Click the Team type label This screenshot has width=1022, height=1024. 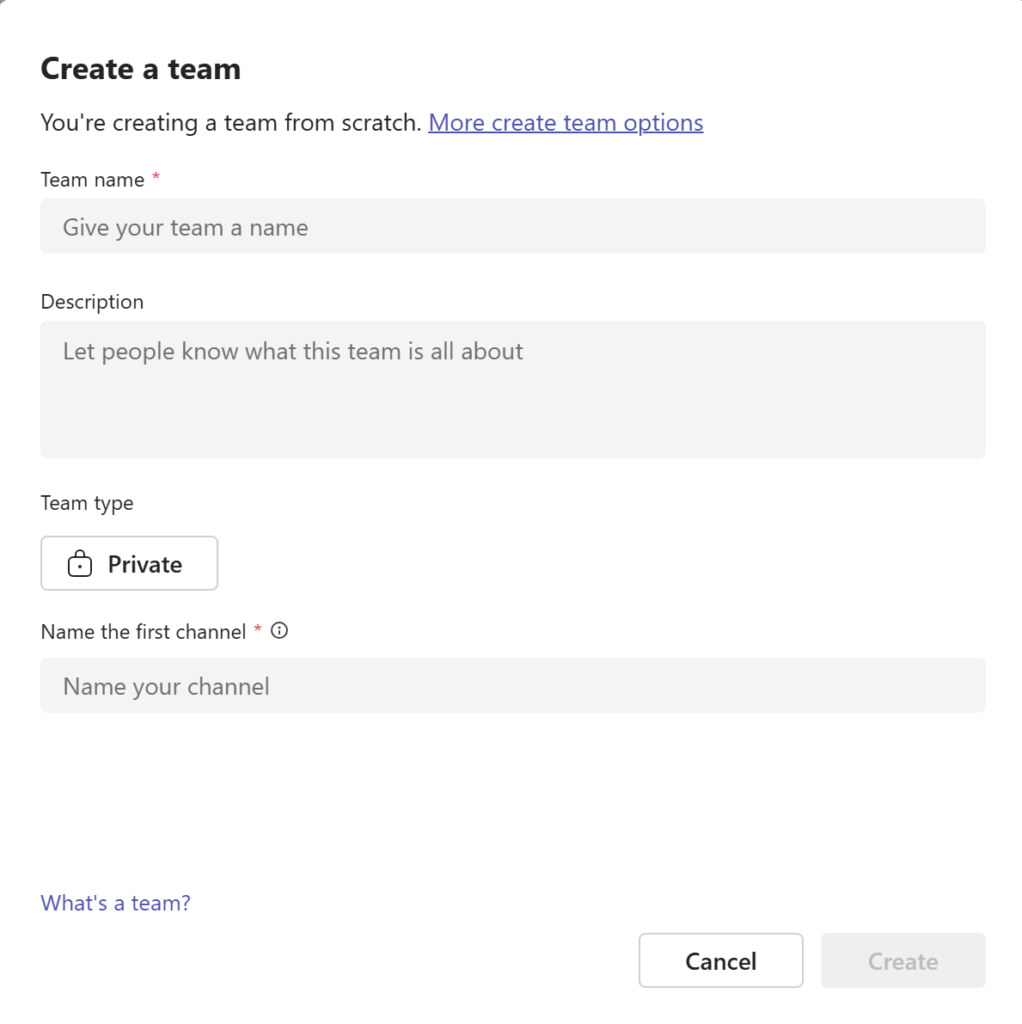[x=87, y=503]
